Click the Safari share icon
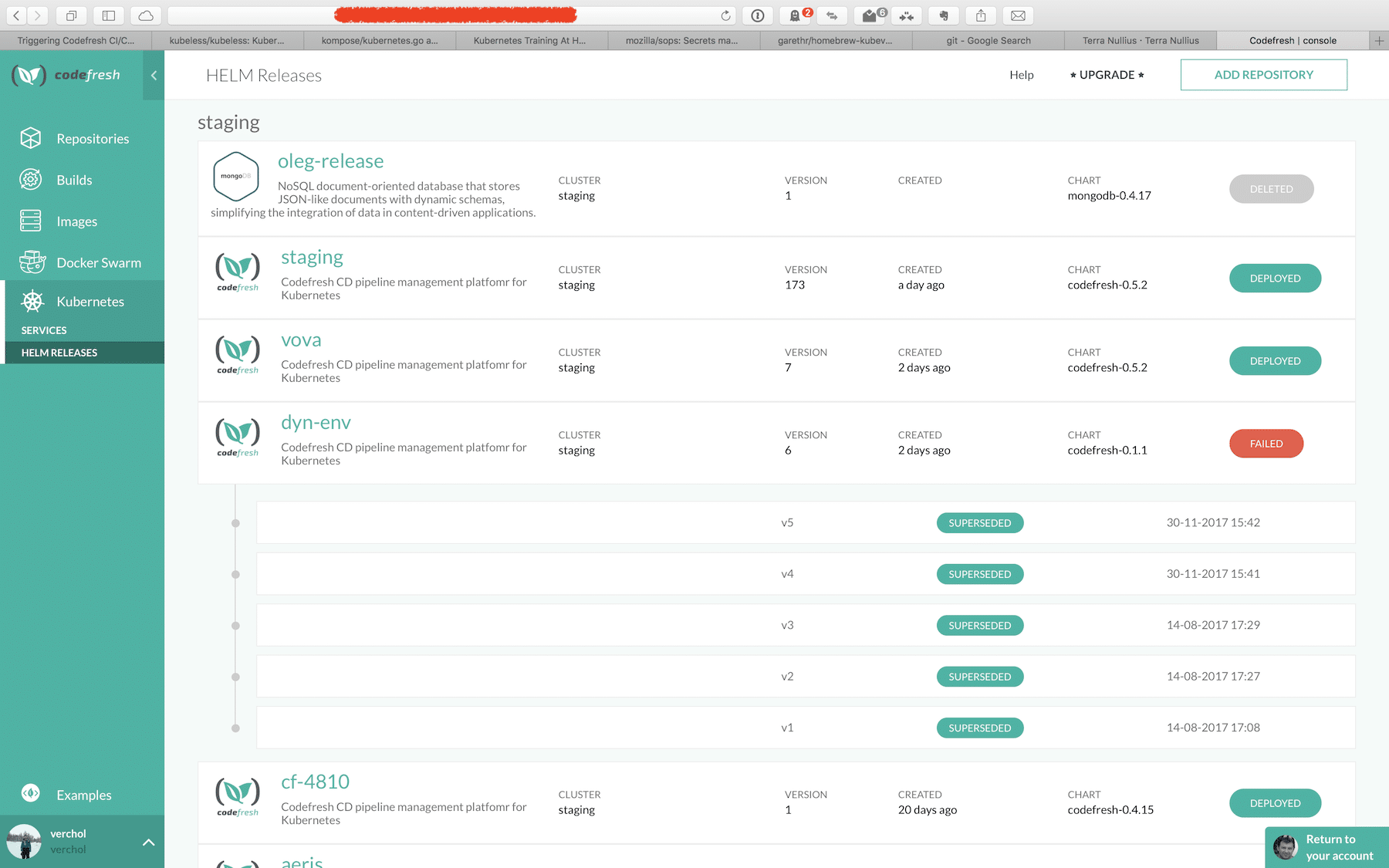Viewport: 1389px width, 868px height. point(981,15)
